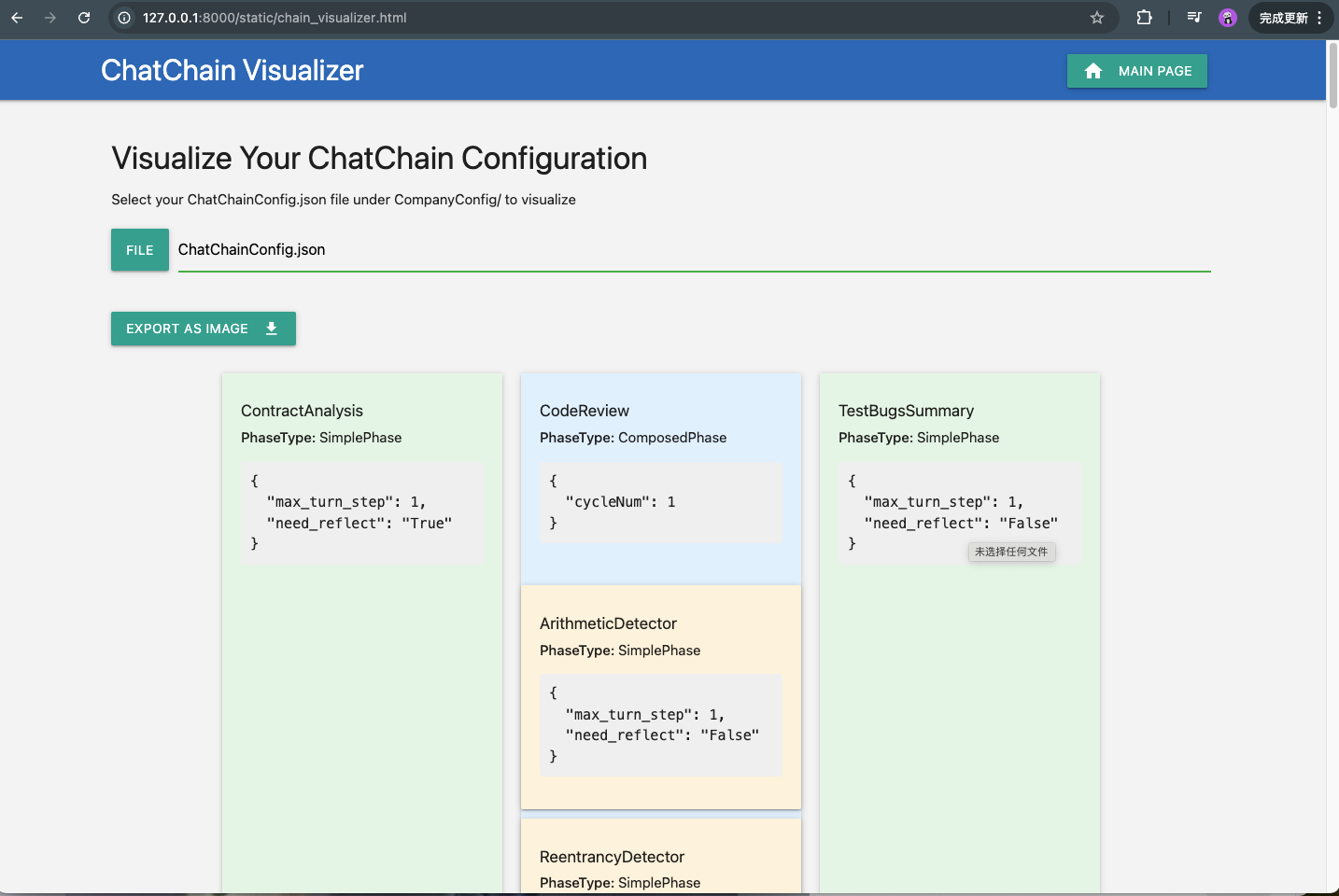This screenshot has width=1339, height=896.
Task: Click the page vertical scrollbar
Action: [1332, 75]
